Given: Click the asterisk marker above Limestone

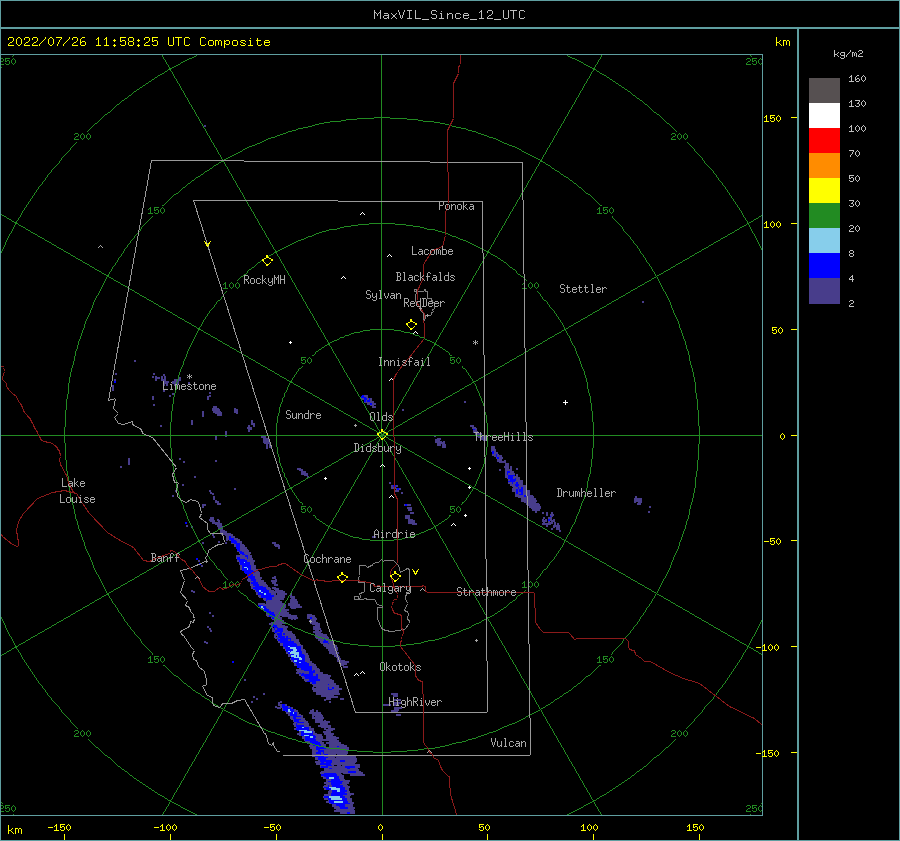Looking at the screenshot, I should click(189, 377).
